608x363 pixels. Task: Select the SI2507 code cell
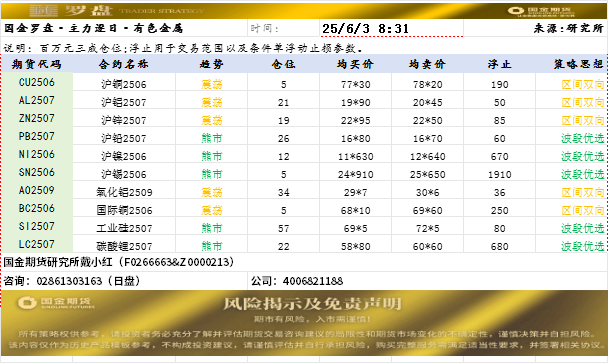tap(37, 226)
